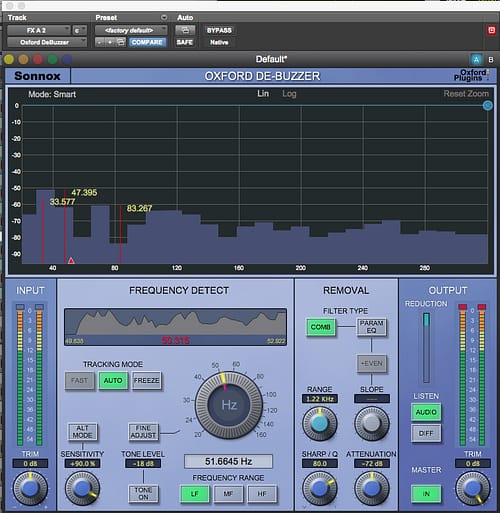Select DIFF listen mode
Viewport: 500px width, 513px height.
click(426, 433)
